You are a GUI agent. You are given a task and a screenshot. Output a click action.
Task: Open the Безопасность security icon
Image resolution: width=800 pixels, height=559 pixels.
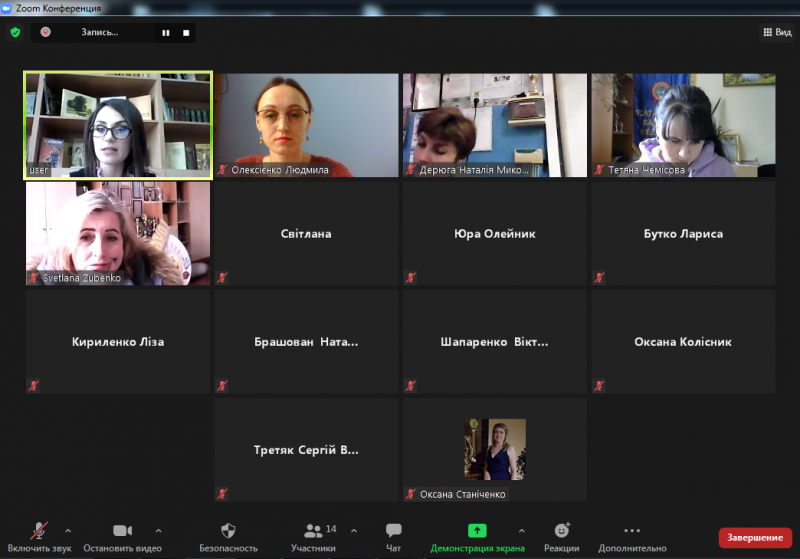(x=228, y=531)
